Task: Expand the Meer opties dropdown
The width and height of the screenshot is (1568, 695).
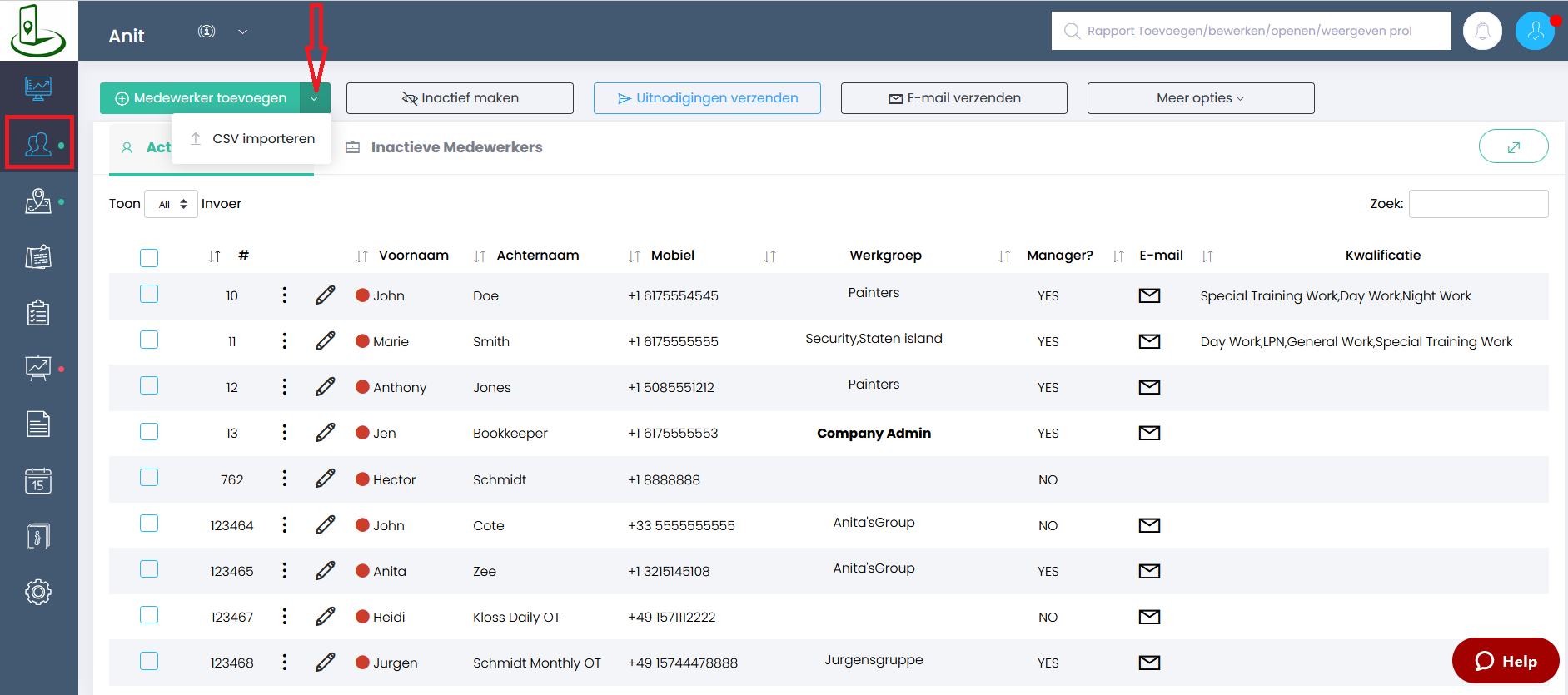Action: 1200,98
